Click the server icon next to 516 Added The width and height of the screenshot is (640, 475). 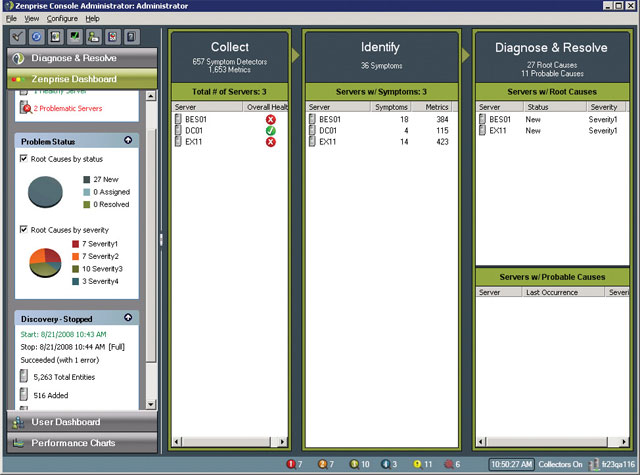[24, 394]
